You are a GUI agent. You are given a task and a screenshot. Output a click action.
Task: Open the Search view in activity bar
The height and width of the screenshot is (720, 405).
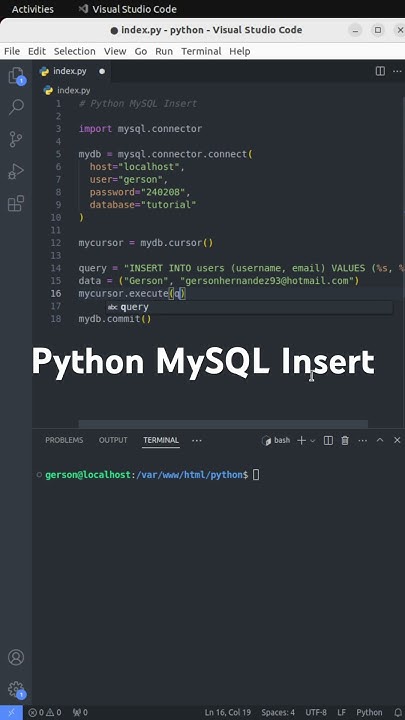[x=16, y=107]
